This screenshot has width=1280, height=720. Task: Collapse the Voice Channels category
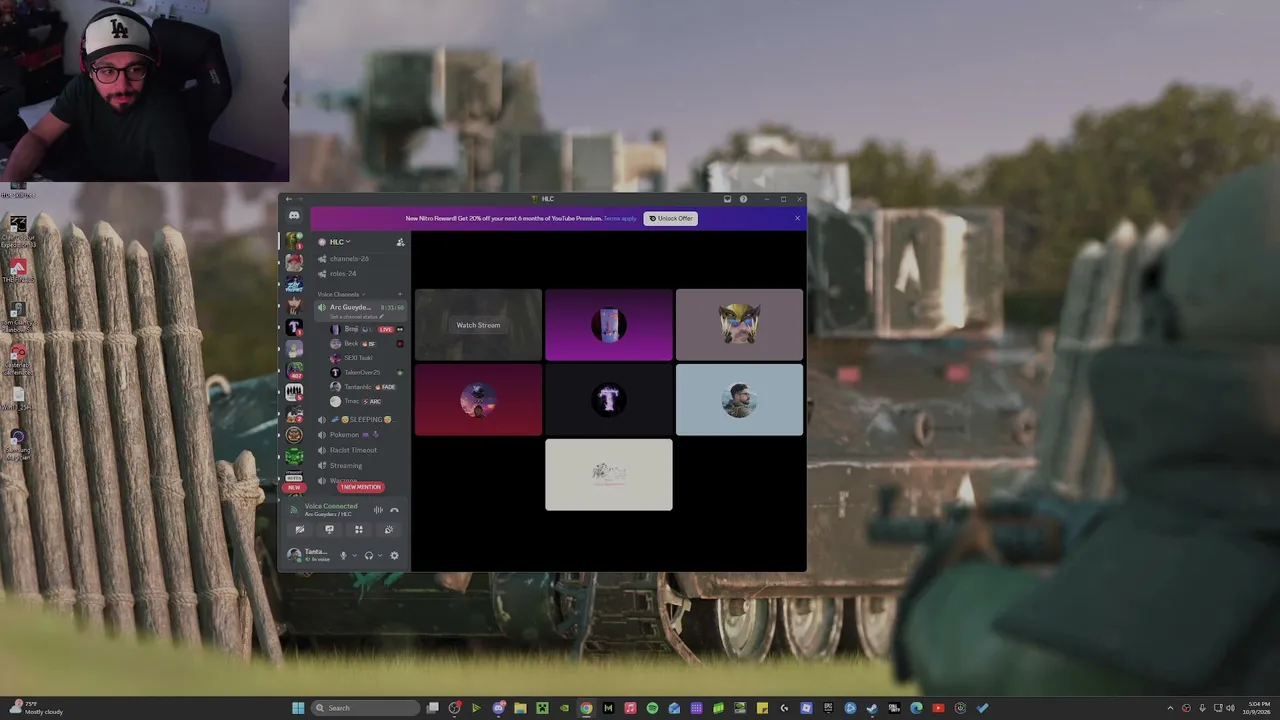pyautogui.click(x=341, y=295)
